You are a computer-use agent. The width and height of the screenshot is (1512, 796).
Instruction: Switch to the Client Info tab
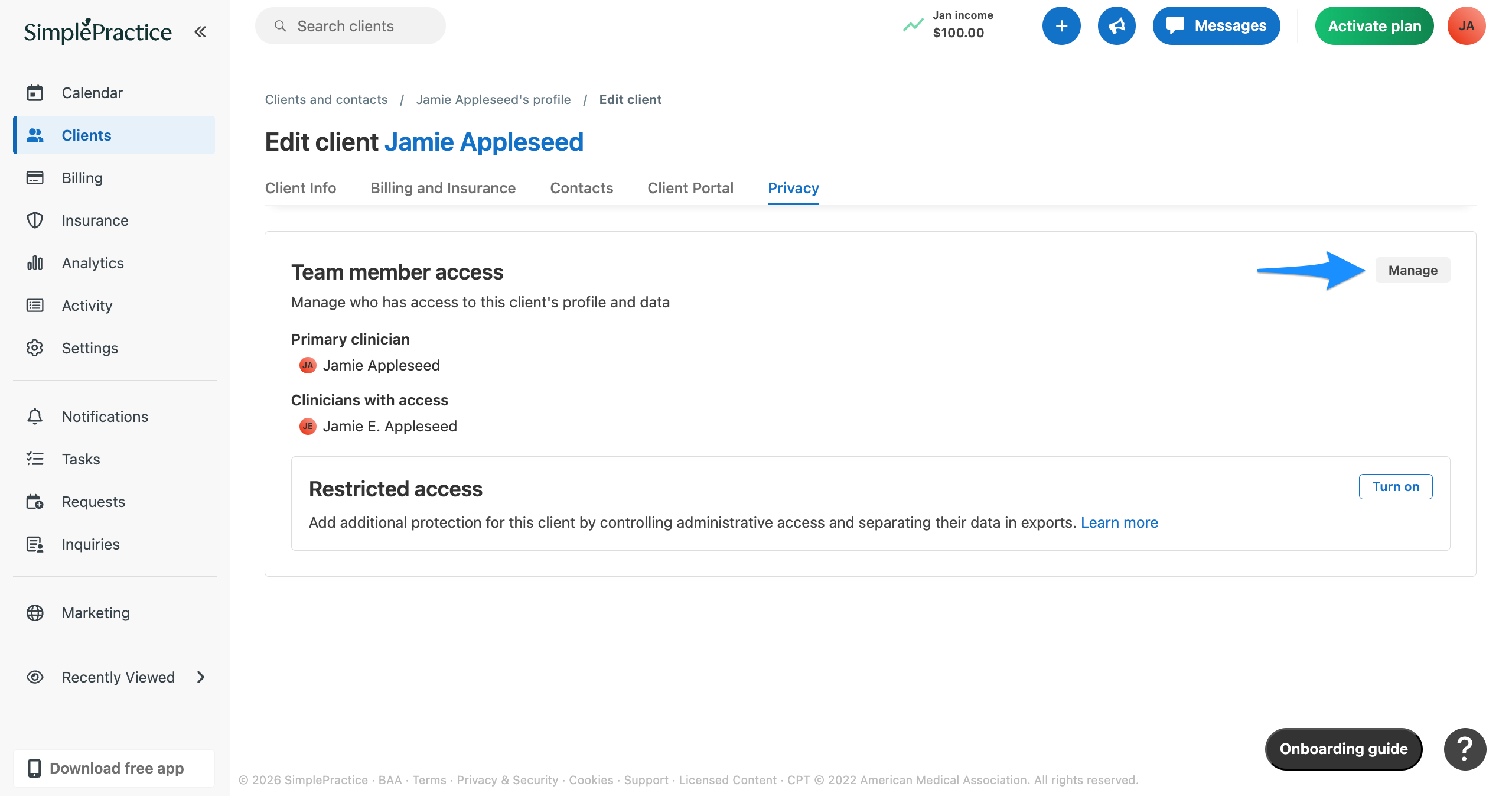pyautogui.click(x=301, y=188)
